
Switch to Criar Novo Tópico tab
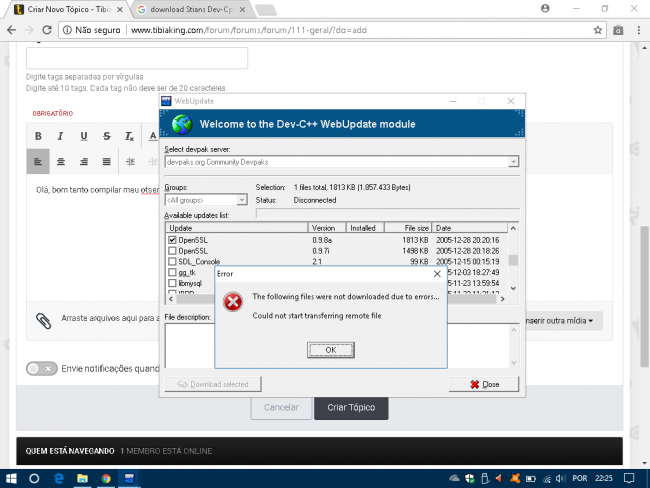click(x=68, y=9)
